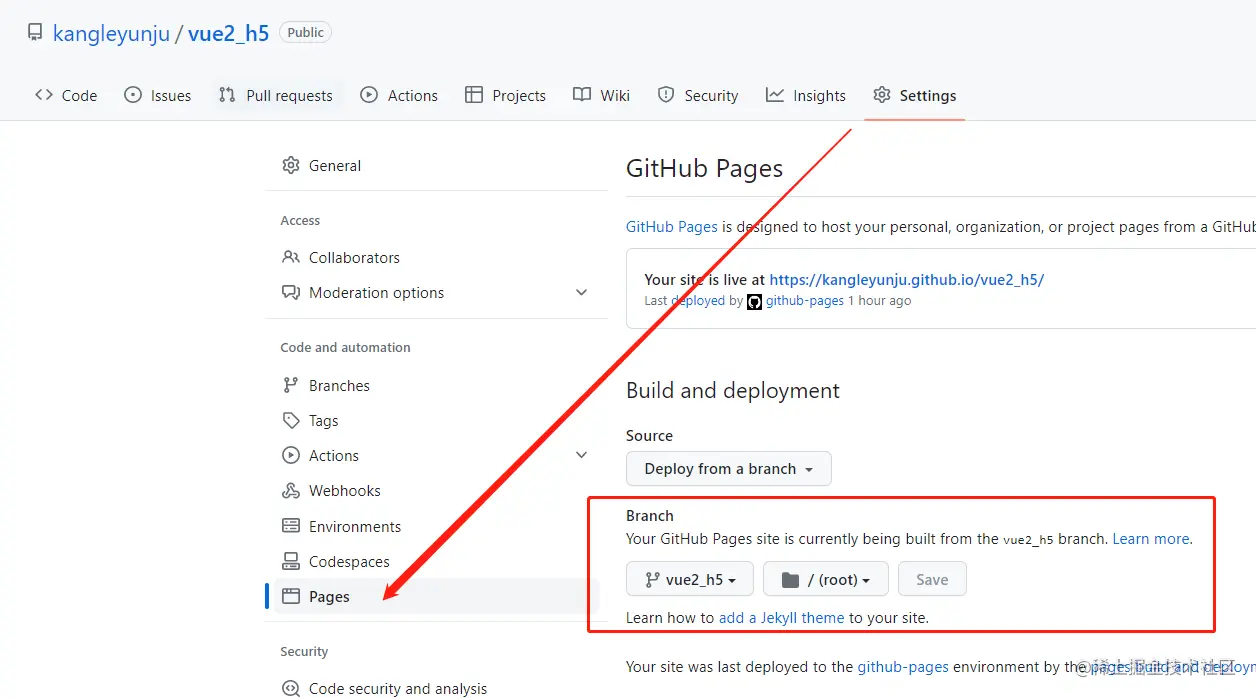Click the Projects table icon
The image size is (1256, 698).
click(x=474, y=95)
